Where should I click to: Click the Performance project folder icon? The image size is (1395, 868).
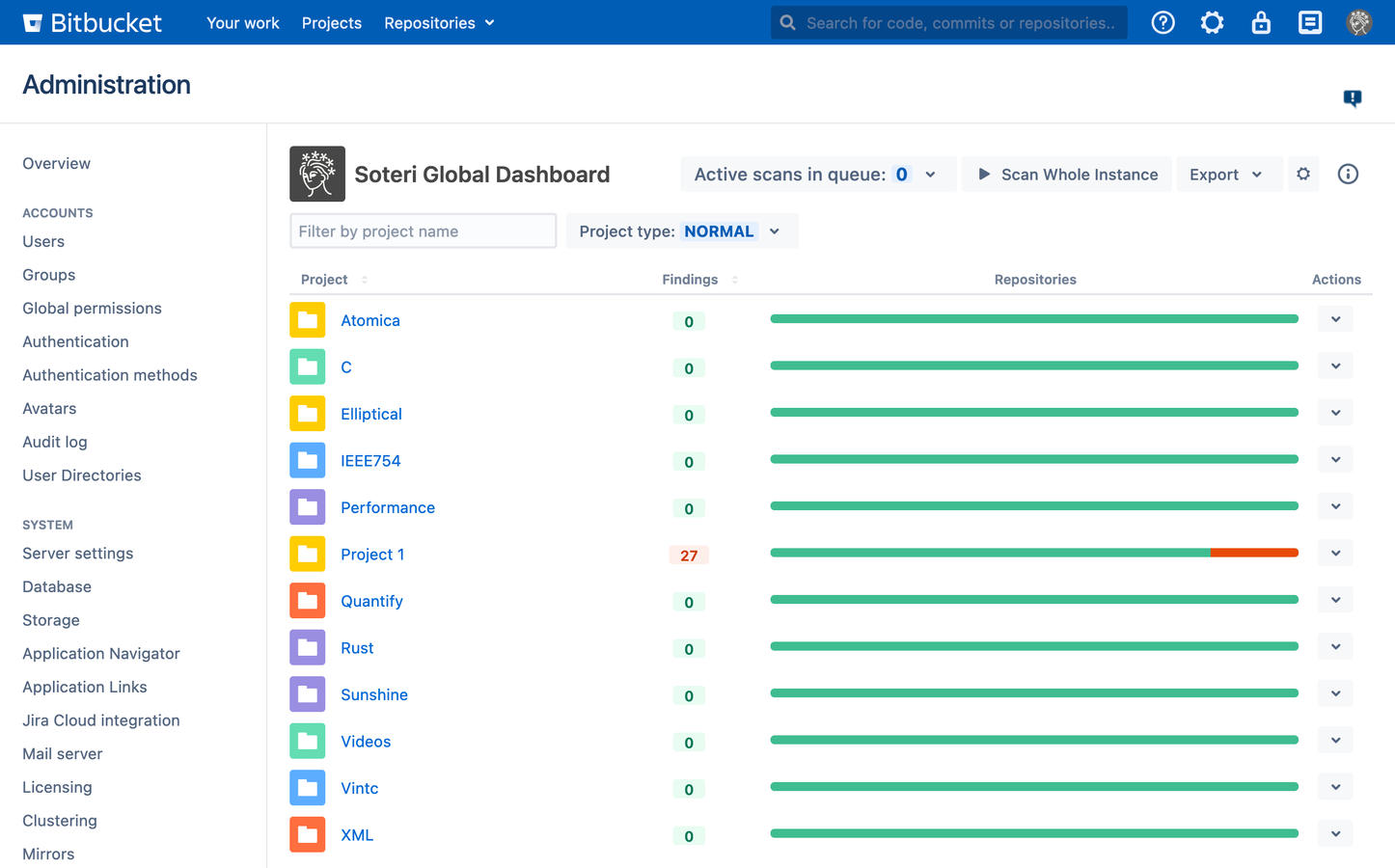pyautogui.click(x=308, y=507)
